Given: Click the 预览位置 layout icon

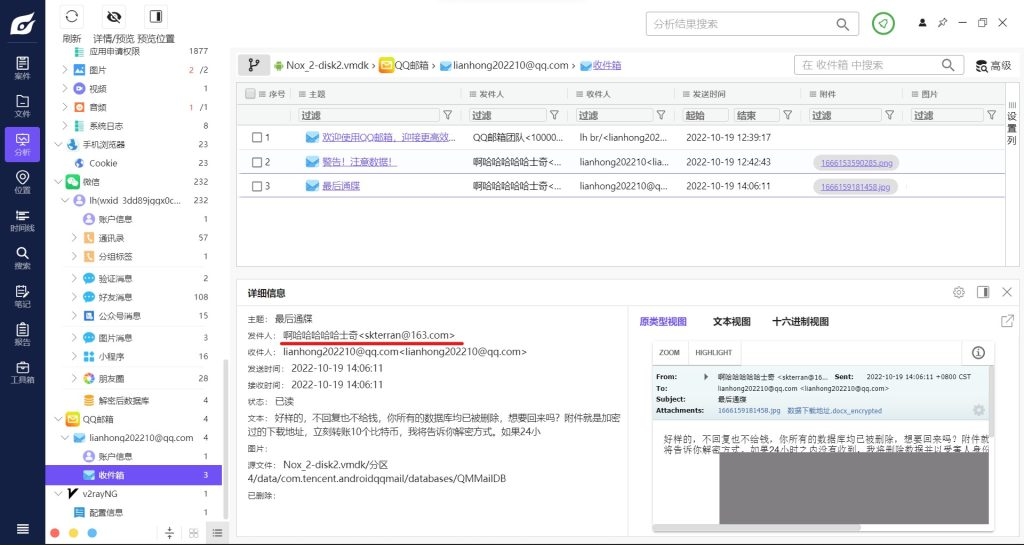Looking at the screenshot, I should point(155,17).
